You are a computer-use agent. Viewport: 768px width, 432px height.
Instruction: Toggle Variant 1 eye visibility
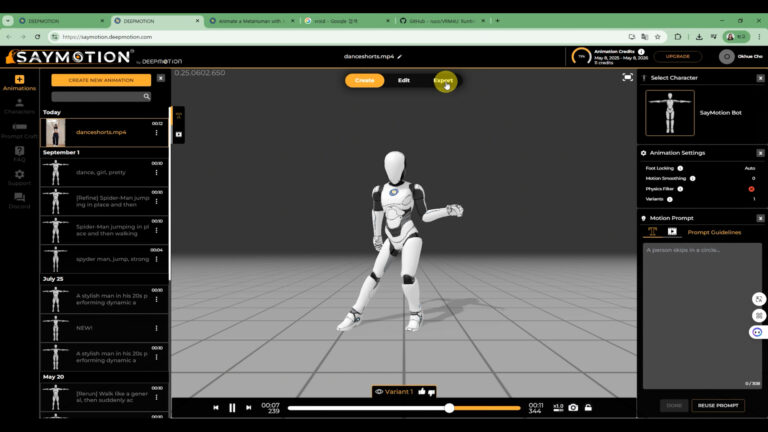tap(380, 392)
